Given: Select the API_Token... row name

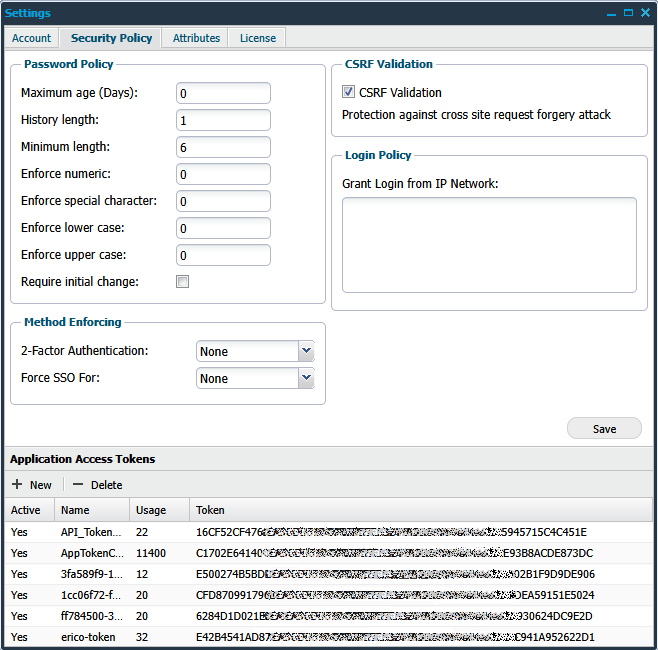Looking at the screenshot, I should click(91, 532).
